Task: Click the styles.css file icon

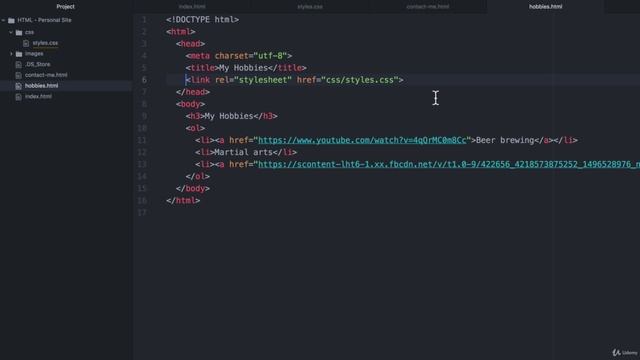Action: pyautogui.click(x=26, y=43)
